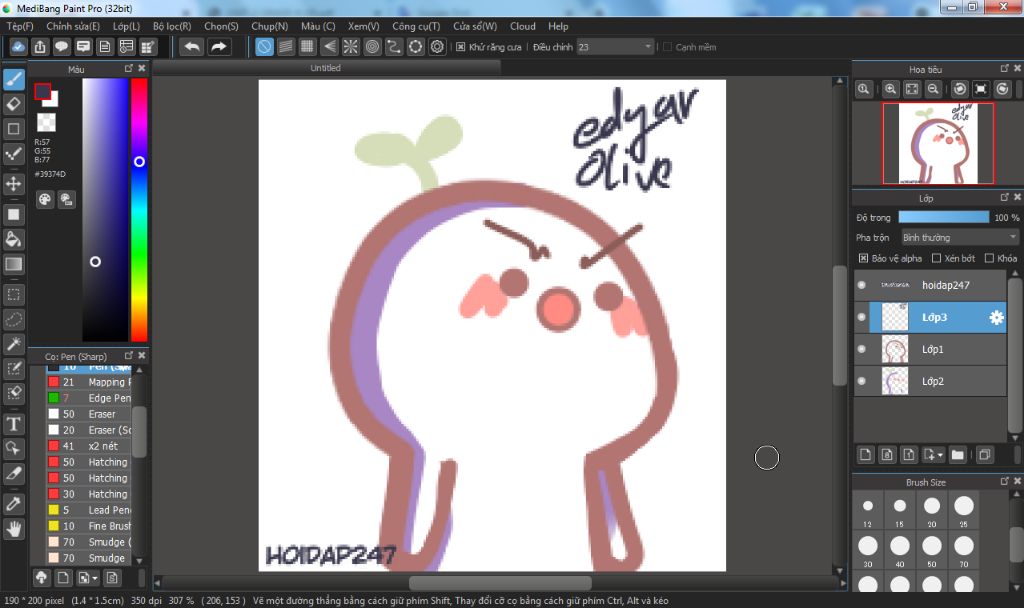Hide the Lớp2 layer
The width and height of the screenshot is (1024, 608).
(861, 381)
